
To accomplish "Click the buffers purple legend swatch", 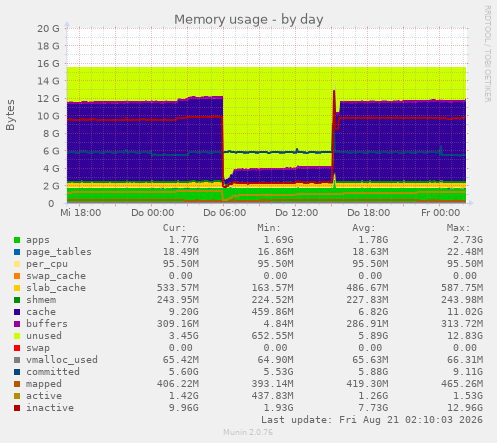I will coord(17,324).
